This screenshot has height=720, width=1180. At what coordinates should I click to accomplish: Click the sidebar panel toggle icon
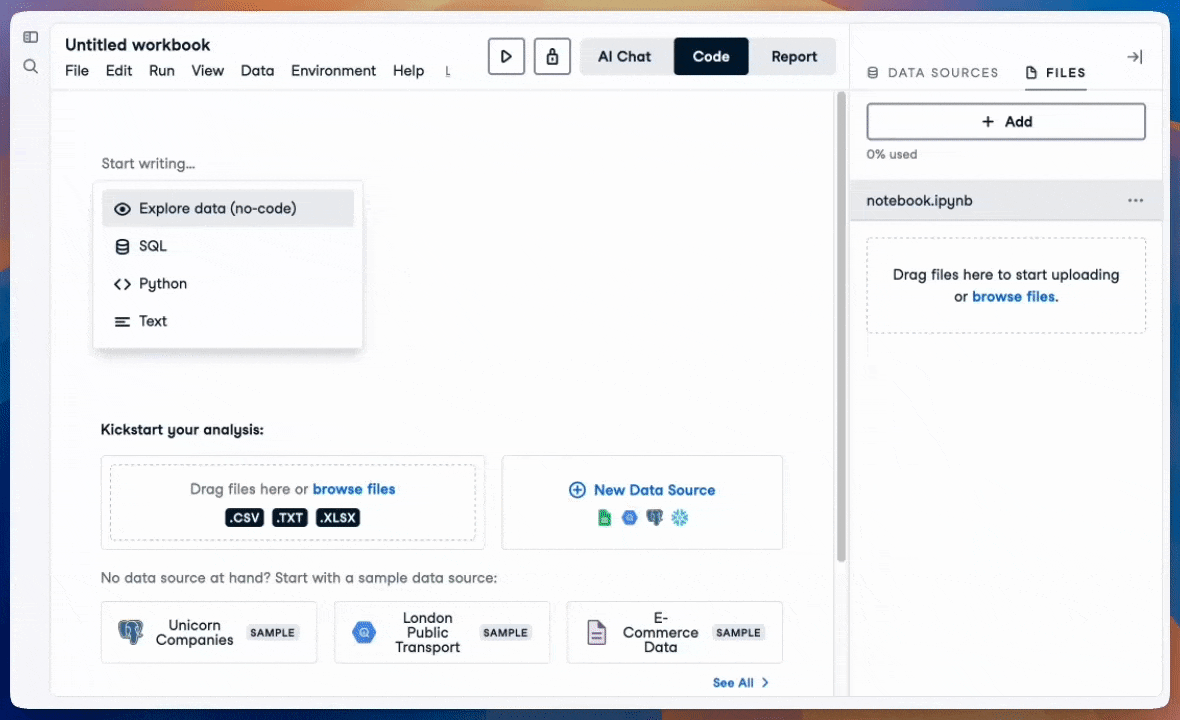pyautogui.click(x=31, y=37)
